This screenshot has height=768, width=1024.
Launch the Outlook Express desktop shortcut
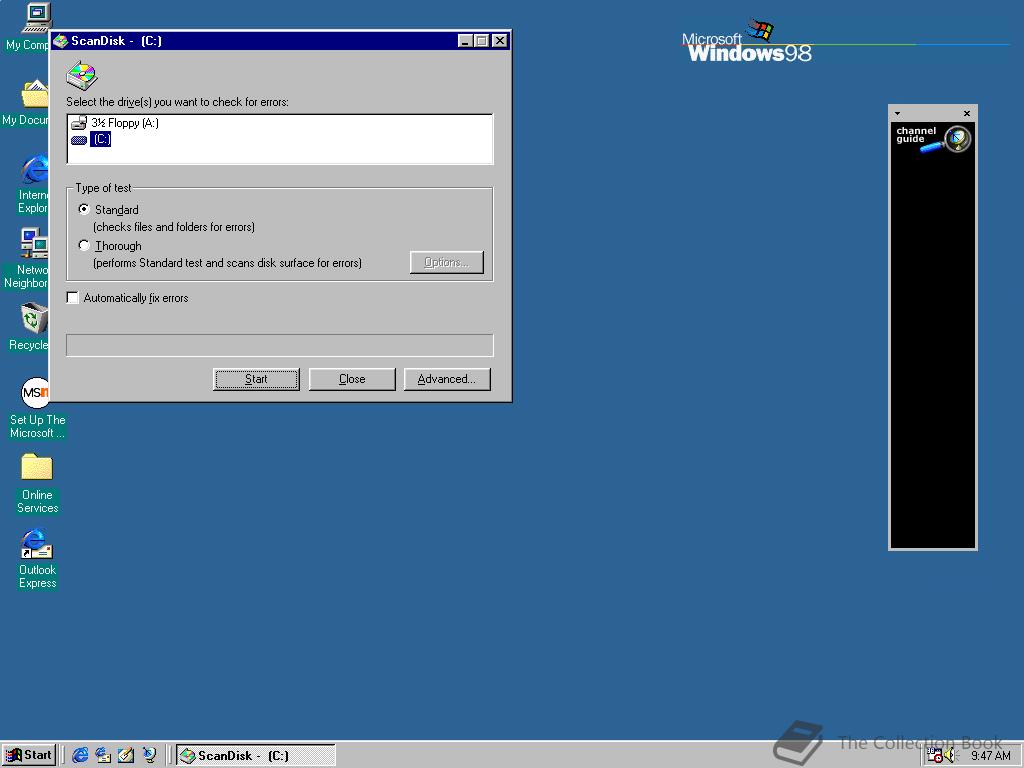click(37, 543)
